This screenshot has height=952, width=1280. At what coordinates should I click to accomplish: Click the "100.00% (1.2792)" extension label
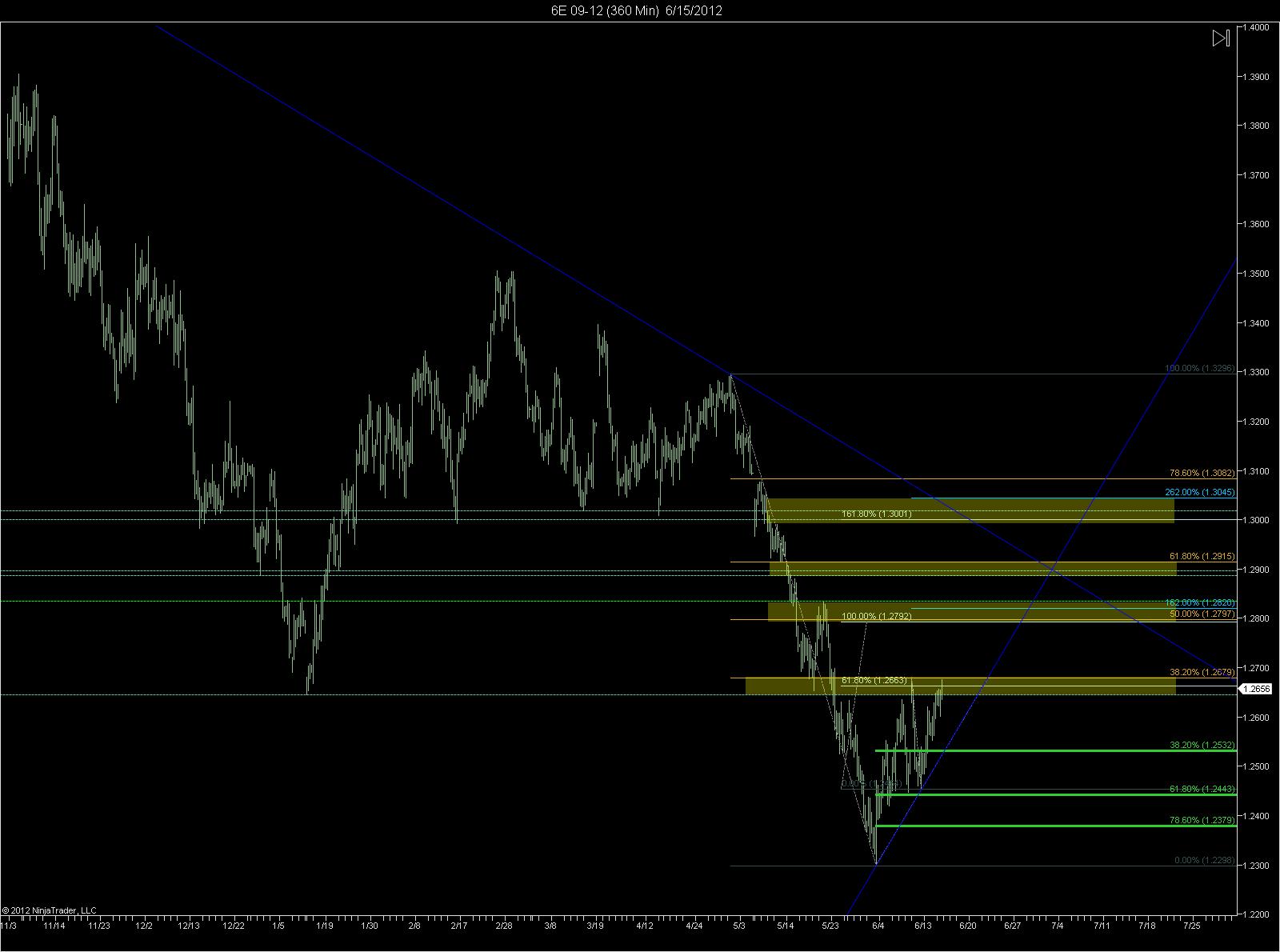click(877, 616)
